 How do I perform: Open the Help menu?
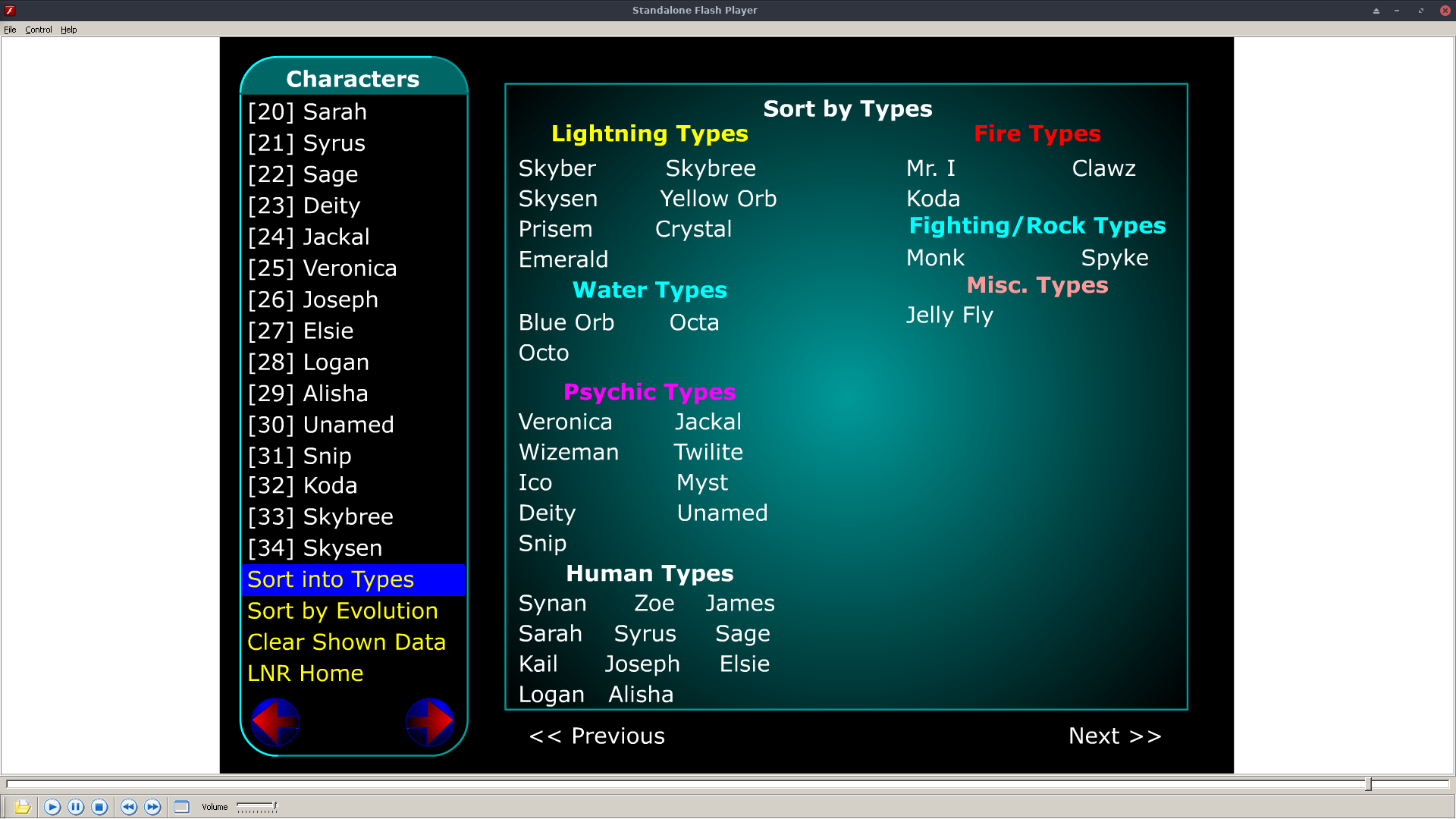click(x=69, y=30)
